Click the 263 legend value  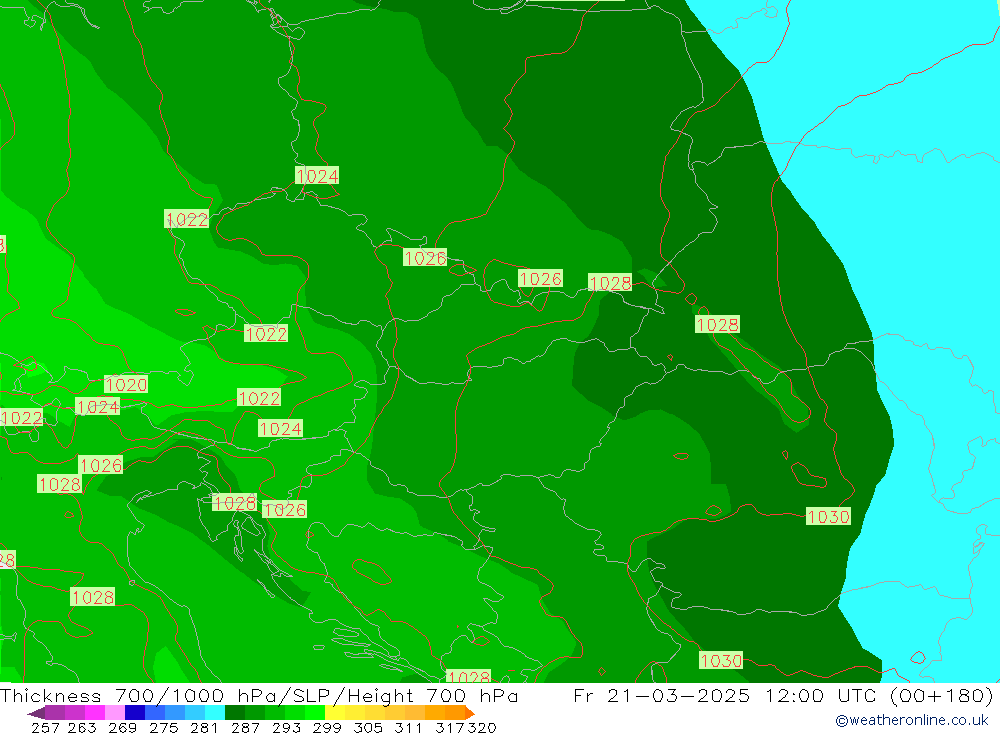point(82,727)
